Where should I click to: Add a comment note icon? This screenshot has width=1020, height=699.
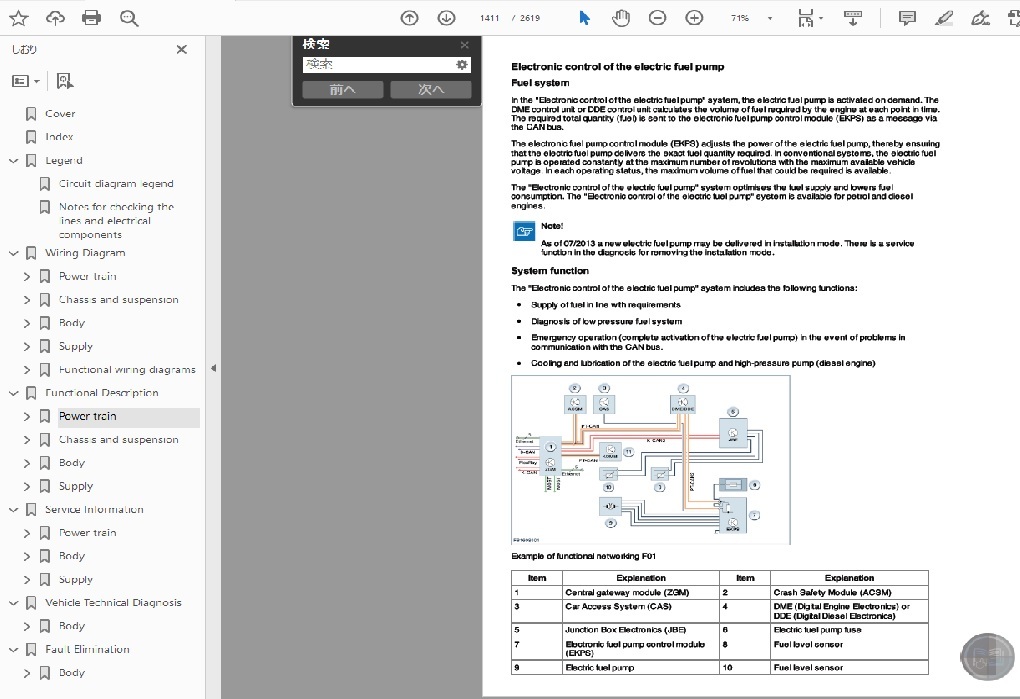click(x=907, y=18)
